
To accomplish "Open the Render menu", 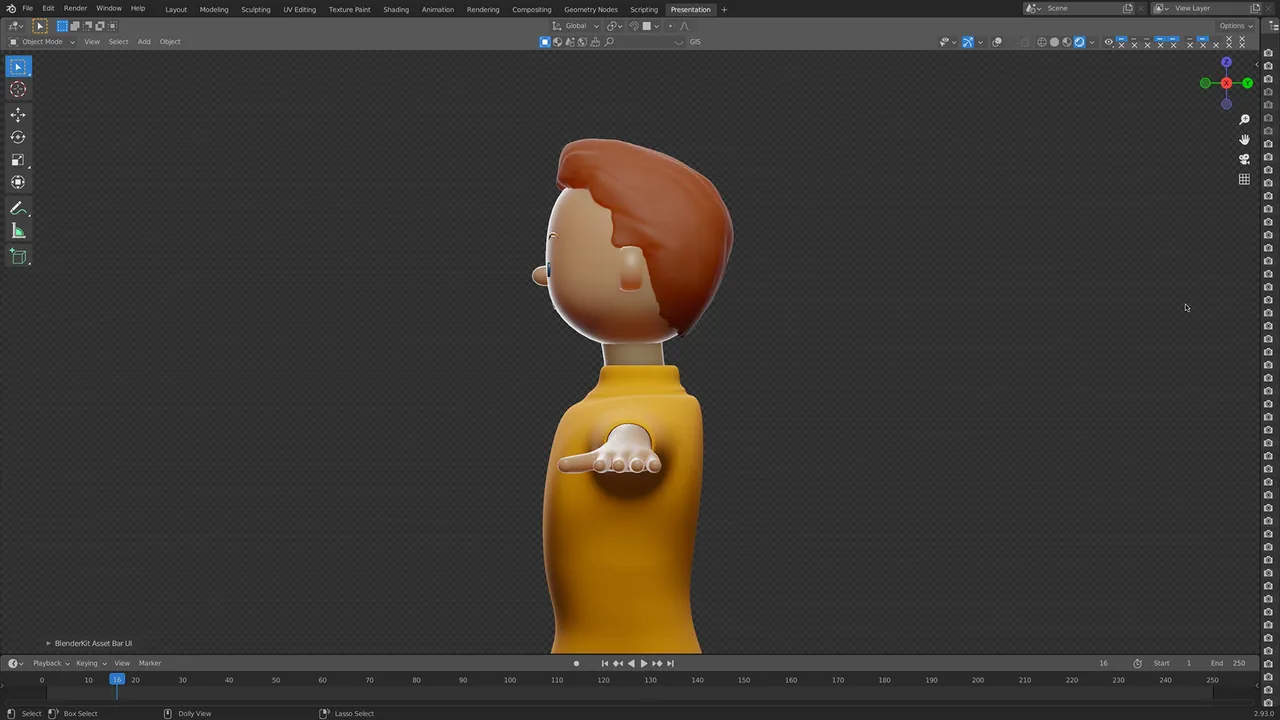I will [75, 8].
